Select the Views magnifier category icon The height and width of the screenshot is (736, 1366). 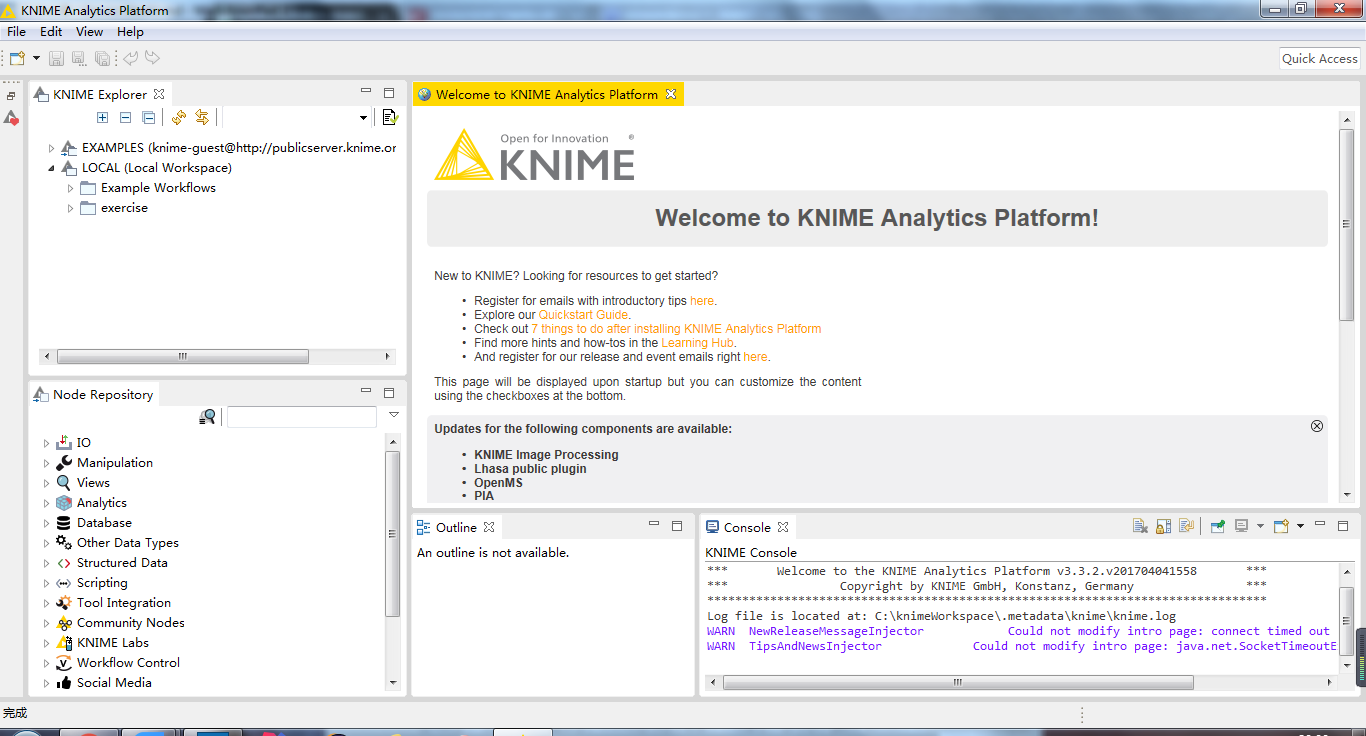point(64,483)
